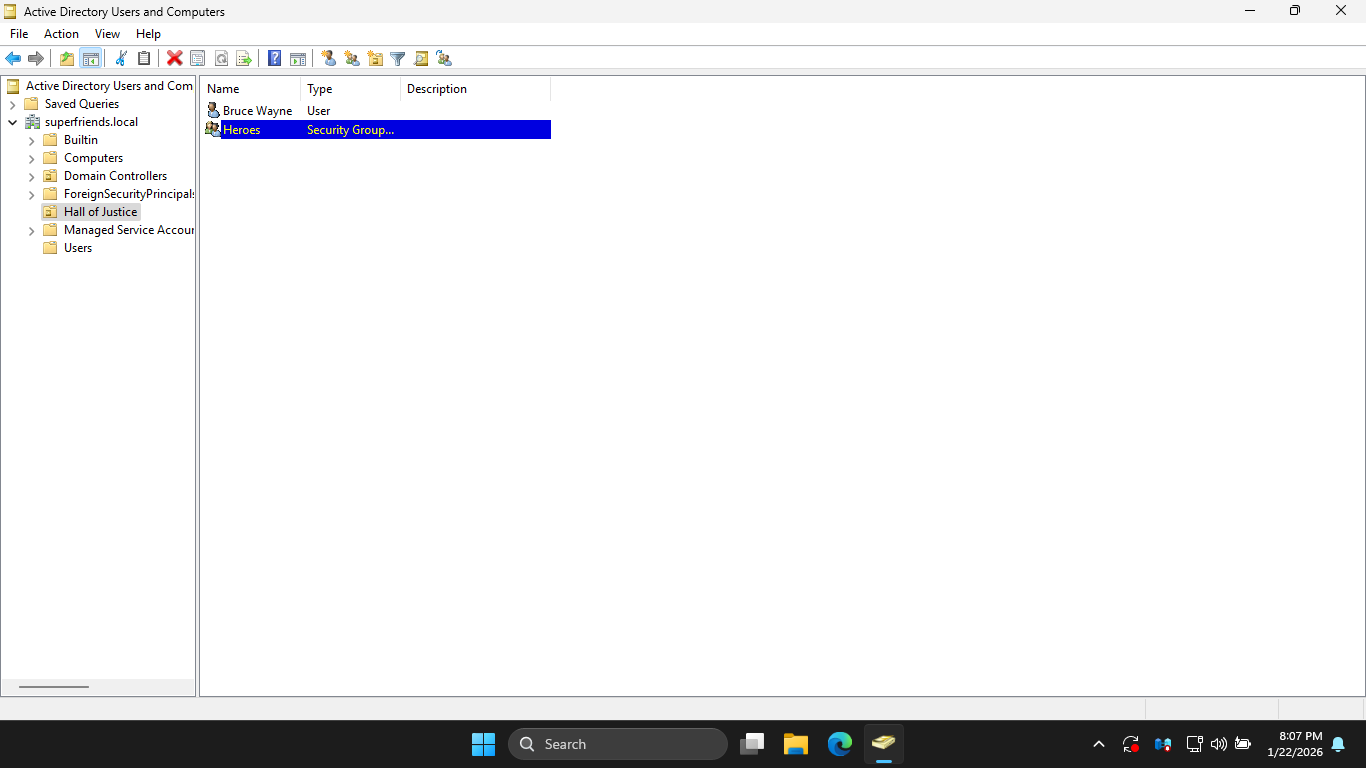Select the Users container in tree
The width and height of the screenshot is (1366, 768).
[x=77, y=248]
